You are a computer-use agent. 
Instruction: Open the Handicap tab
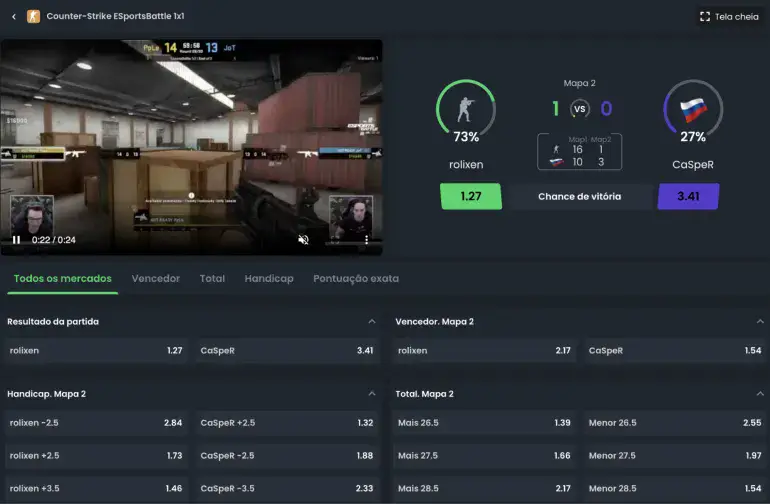tap(269, 279)
